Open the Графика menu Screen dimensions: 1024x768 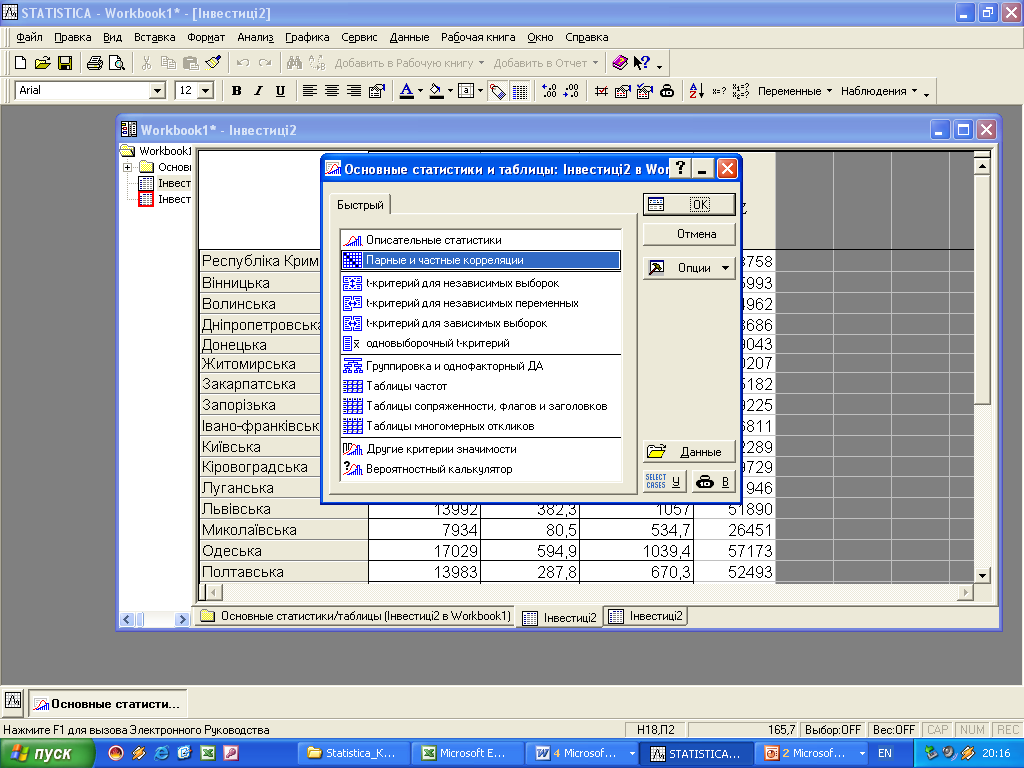point(307,37)
